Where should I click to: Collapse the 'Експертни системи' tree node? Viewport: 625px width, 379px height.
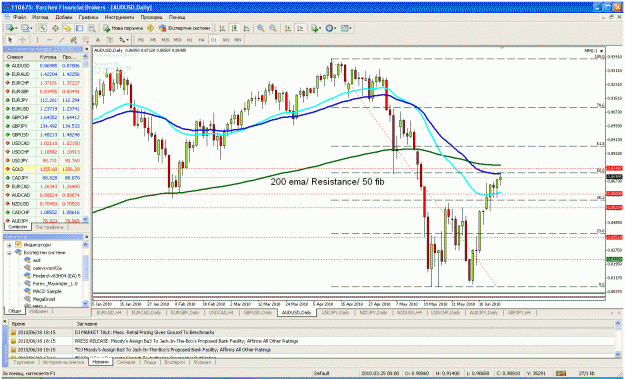[x=9, y=253]
